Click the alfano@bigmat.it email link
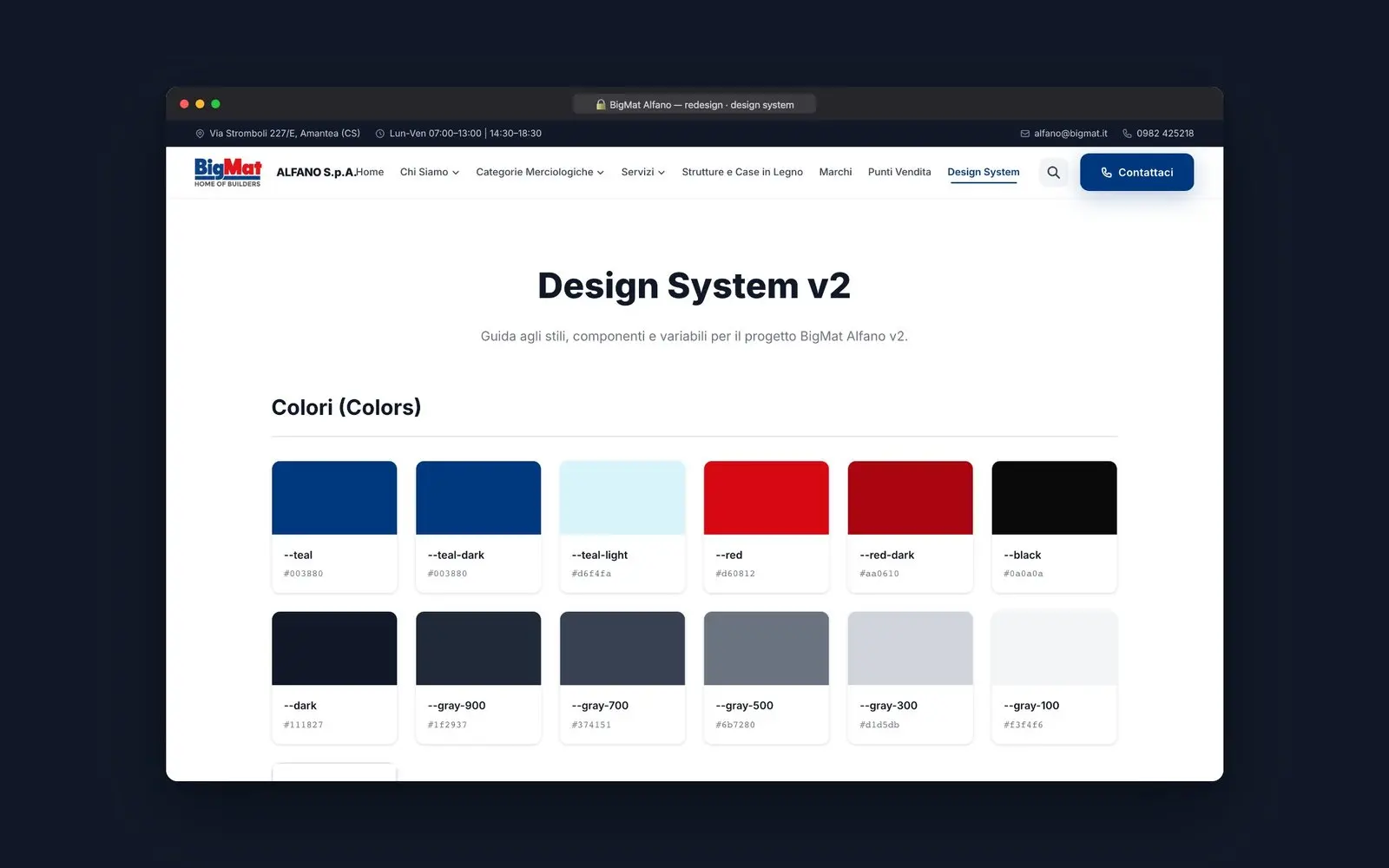This screenshot has width=1389, height=868. point(1070,134)
